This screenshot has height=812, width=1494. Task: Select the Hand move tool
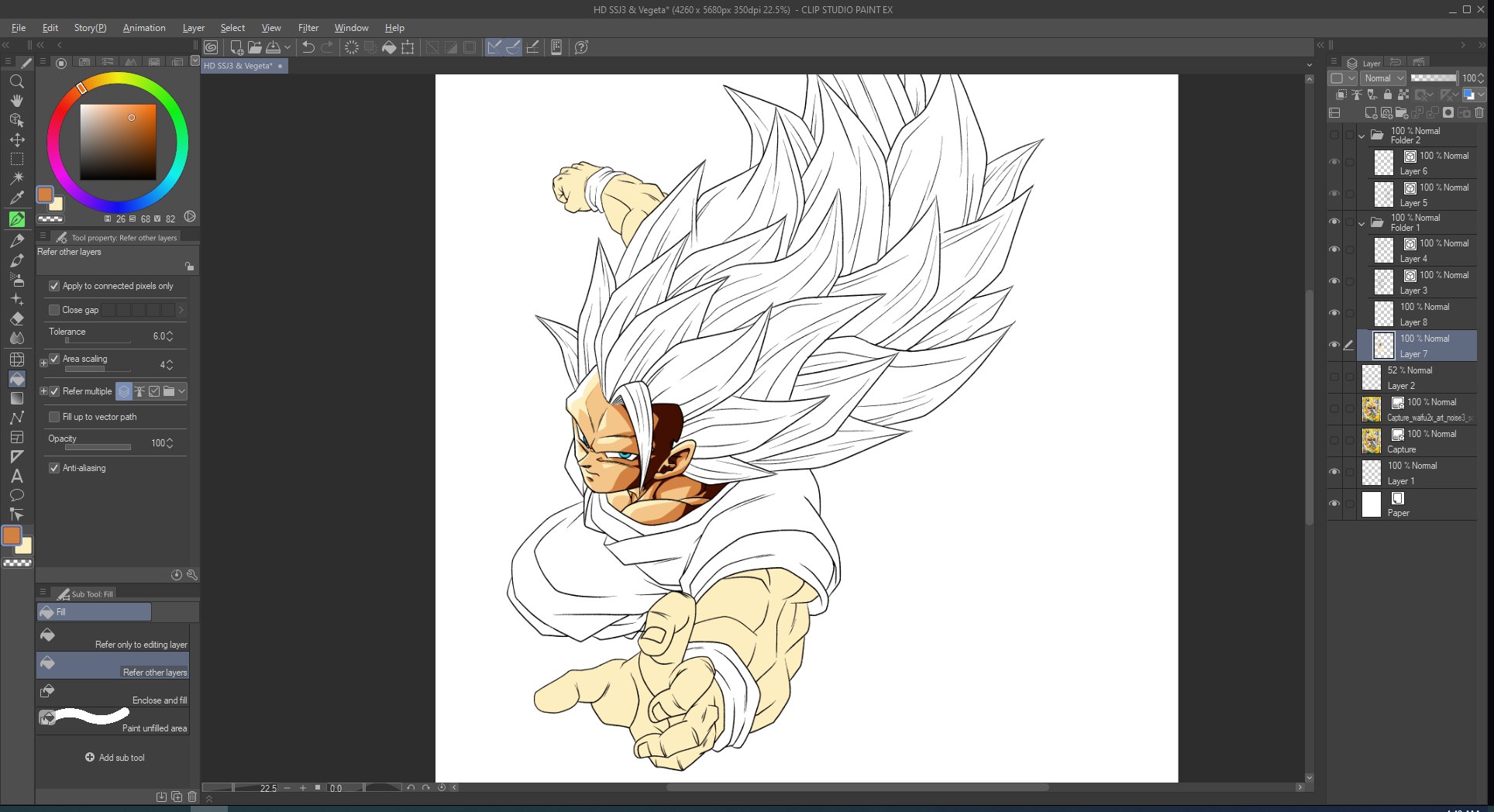pyautogui.click(x=16, y=101)
